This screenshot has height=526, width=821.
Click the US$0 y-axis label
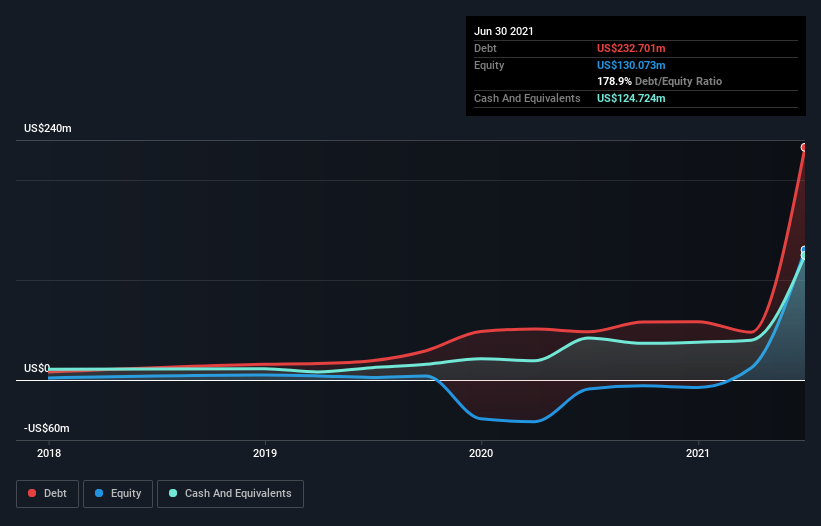[37, 368]
